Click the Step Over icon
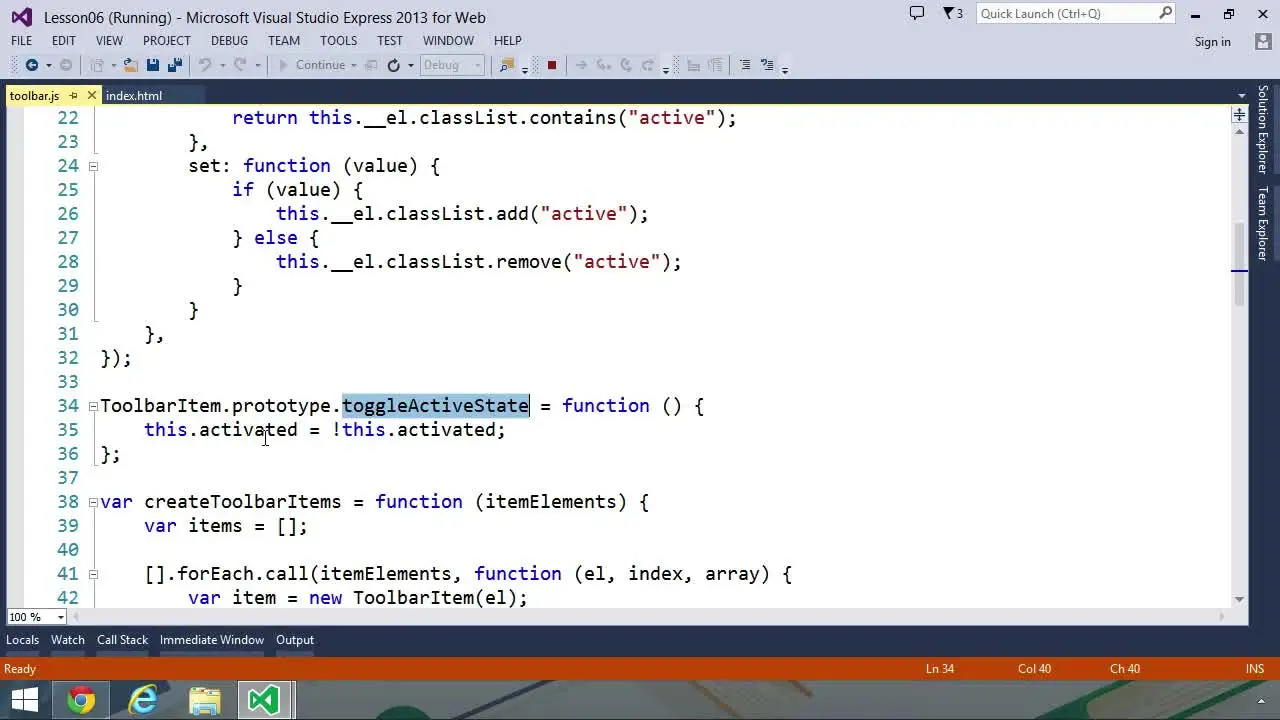Viewport: 1280px width, 720px height. point(626,65)
